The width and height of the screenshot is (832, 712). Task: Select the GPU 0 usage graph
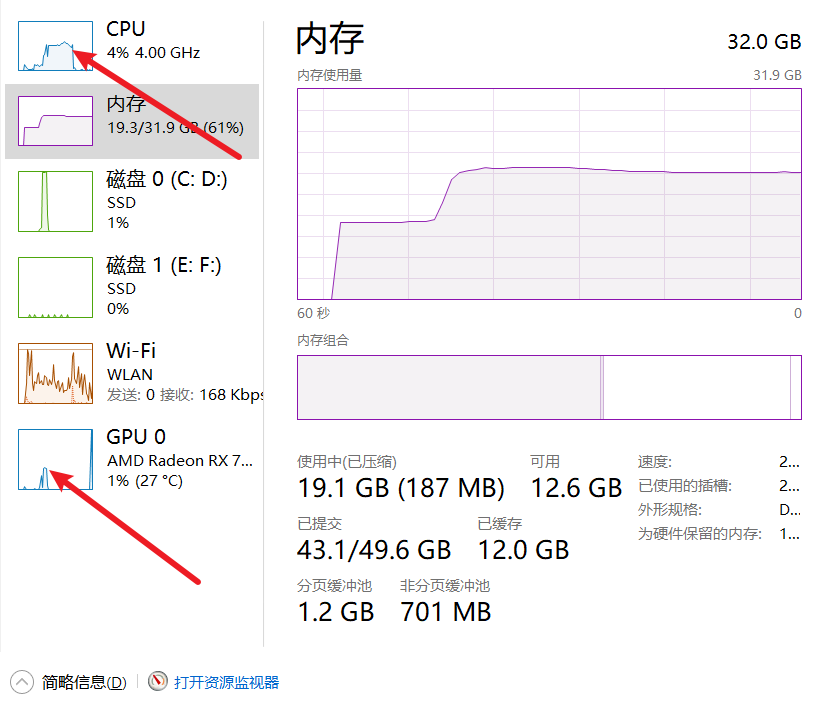tap(55, 459)
